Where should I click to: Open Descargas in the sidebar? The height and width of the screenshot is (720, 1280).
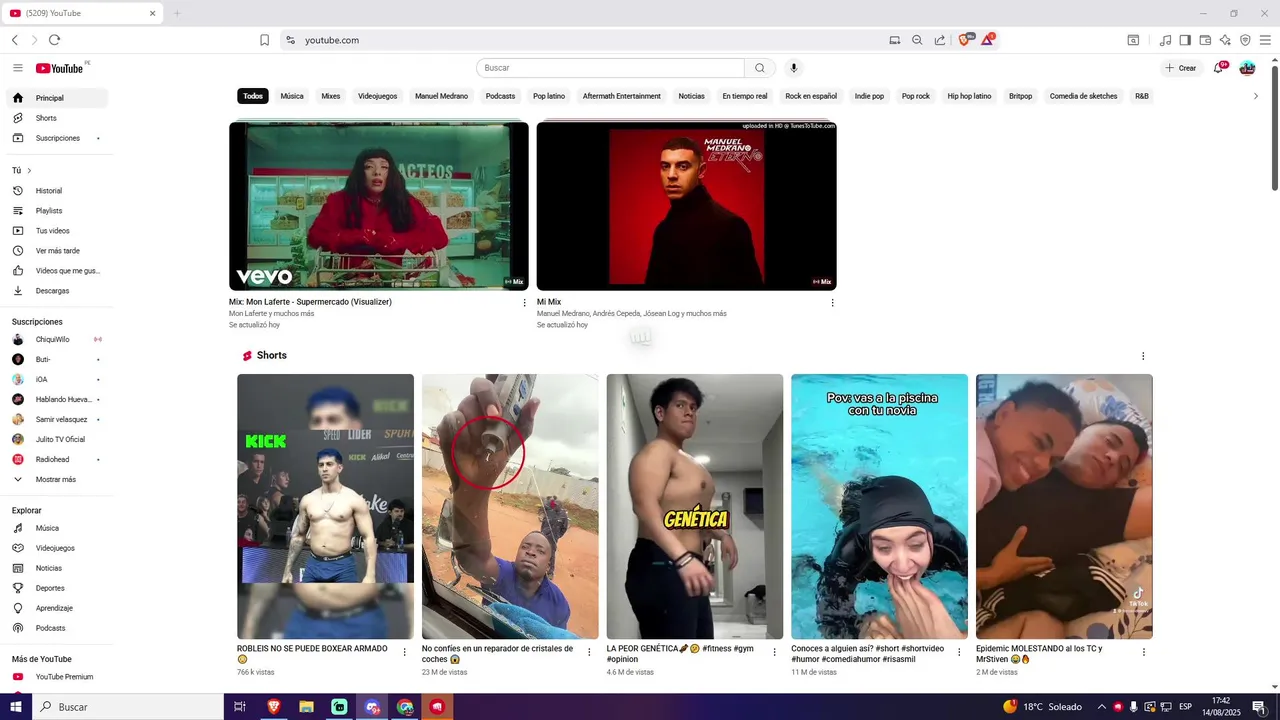tap(58, 291)
